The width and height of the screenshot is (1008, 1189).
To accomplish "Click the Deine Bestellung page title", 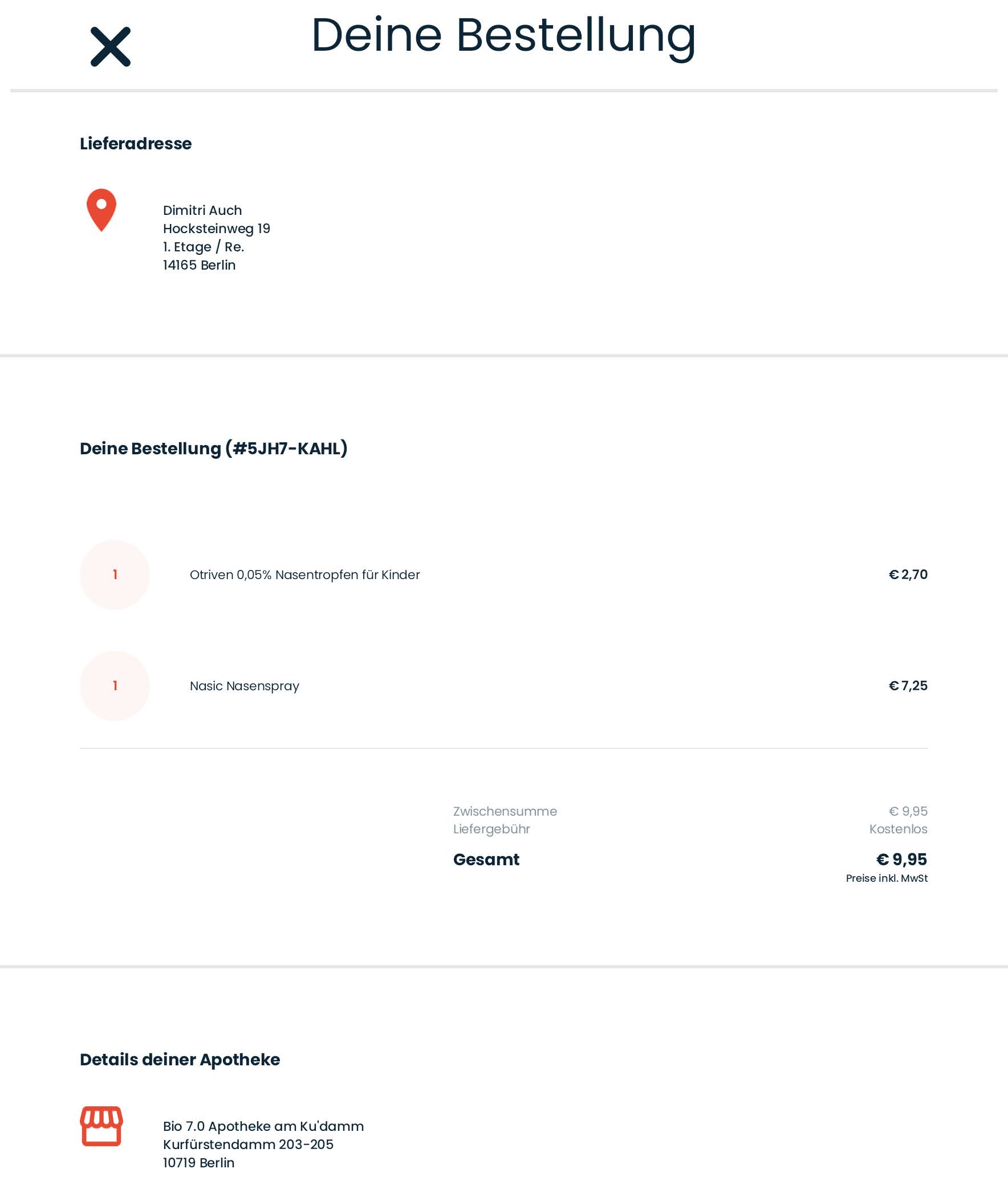I will (x=503, y=35).
